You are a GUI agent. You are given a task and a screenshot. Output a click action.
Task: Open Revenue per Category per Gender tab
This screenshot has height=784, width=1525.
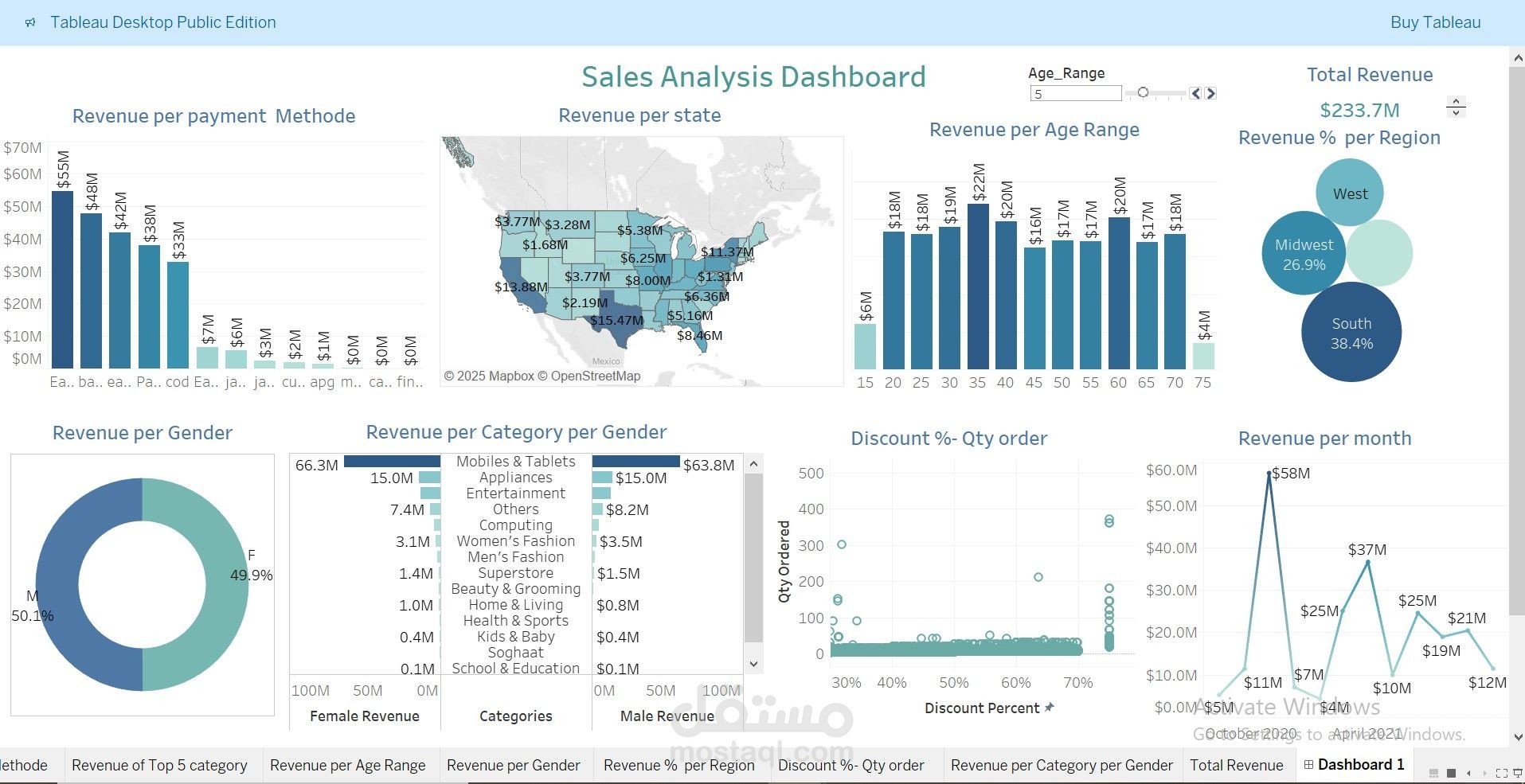[x=1062, y=766]
